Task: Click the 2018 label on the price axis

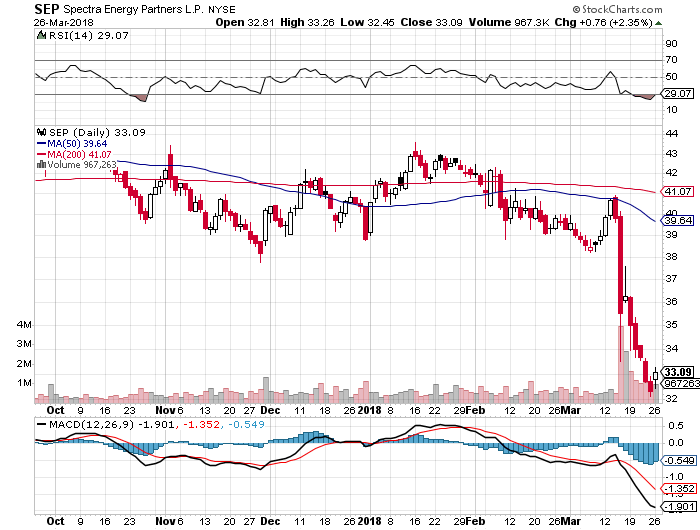Action: click(370, 410)
